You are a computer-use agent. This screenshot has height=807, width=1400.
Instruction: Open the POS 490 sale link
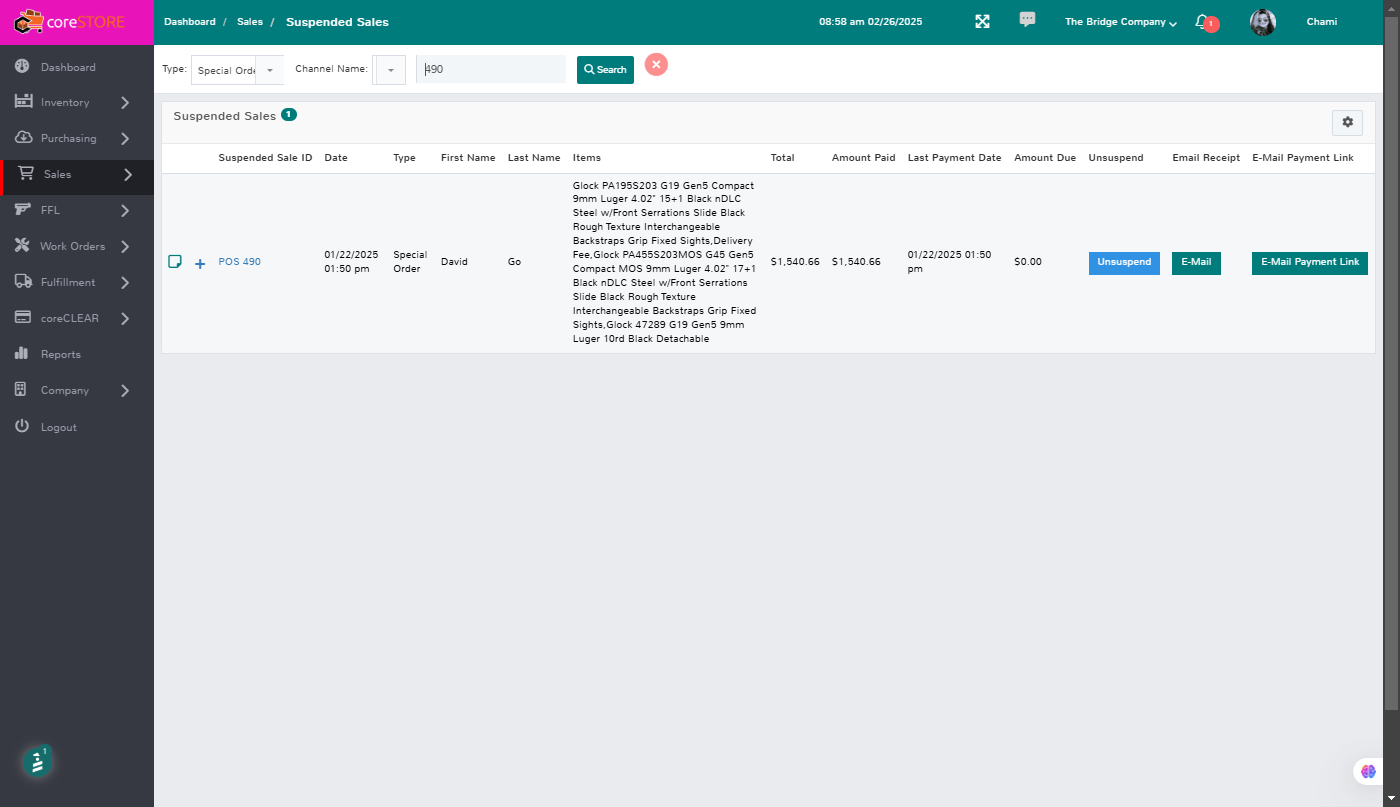tap(240, 262)
